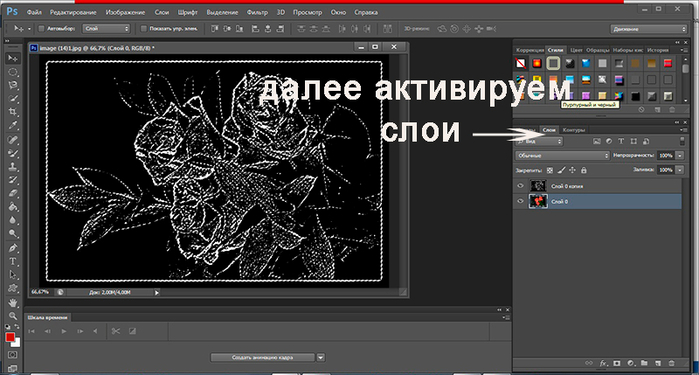Apply the red glowing style swatch
The width and height of the screenshot is (699, 375).
[537, 63]
